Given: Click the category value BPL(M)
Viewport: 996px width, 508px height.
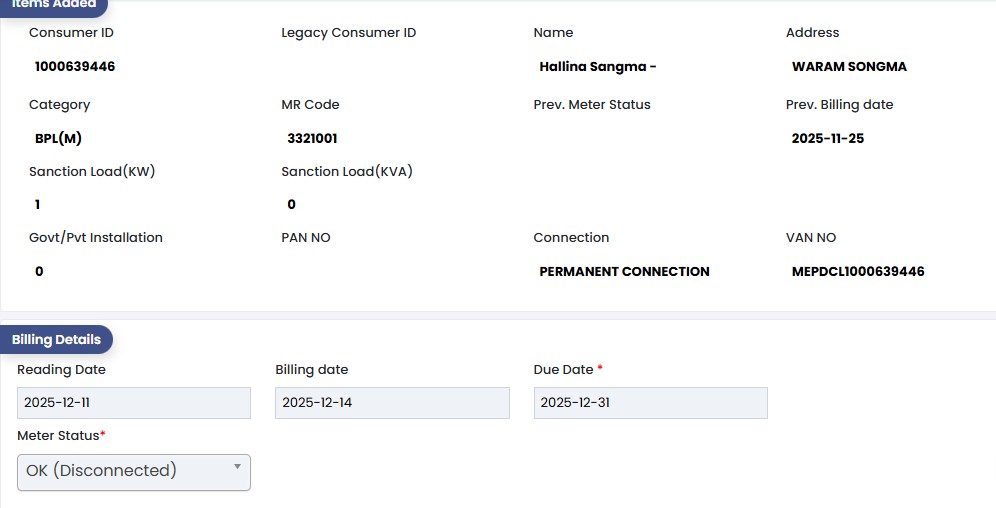Looking at the screenshot, I should 58,139.
